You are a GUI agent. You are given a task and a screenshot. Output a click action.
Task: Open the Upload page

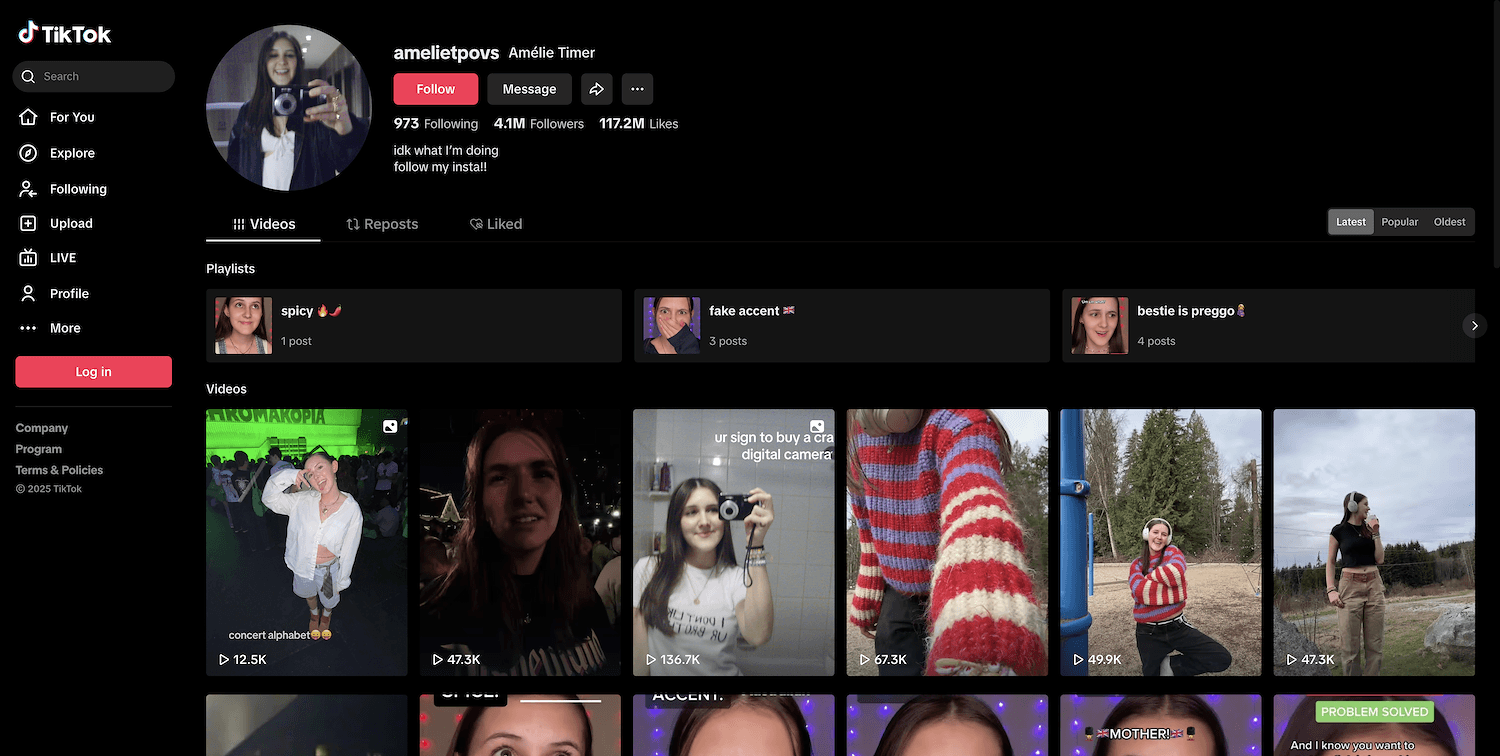[x=70, y=224]
